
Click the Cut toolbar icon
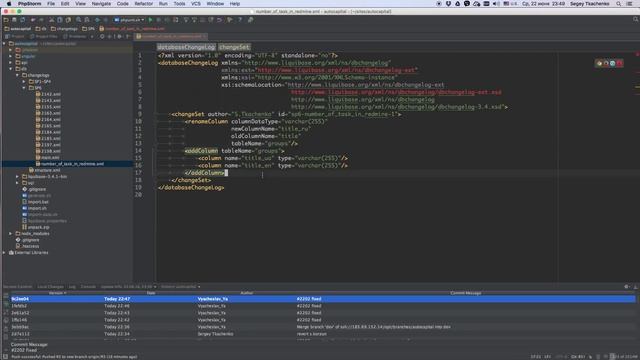[x=51, y=20]
